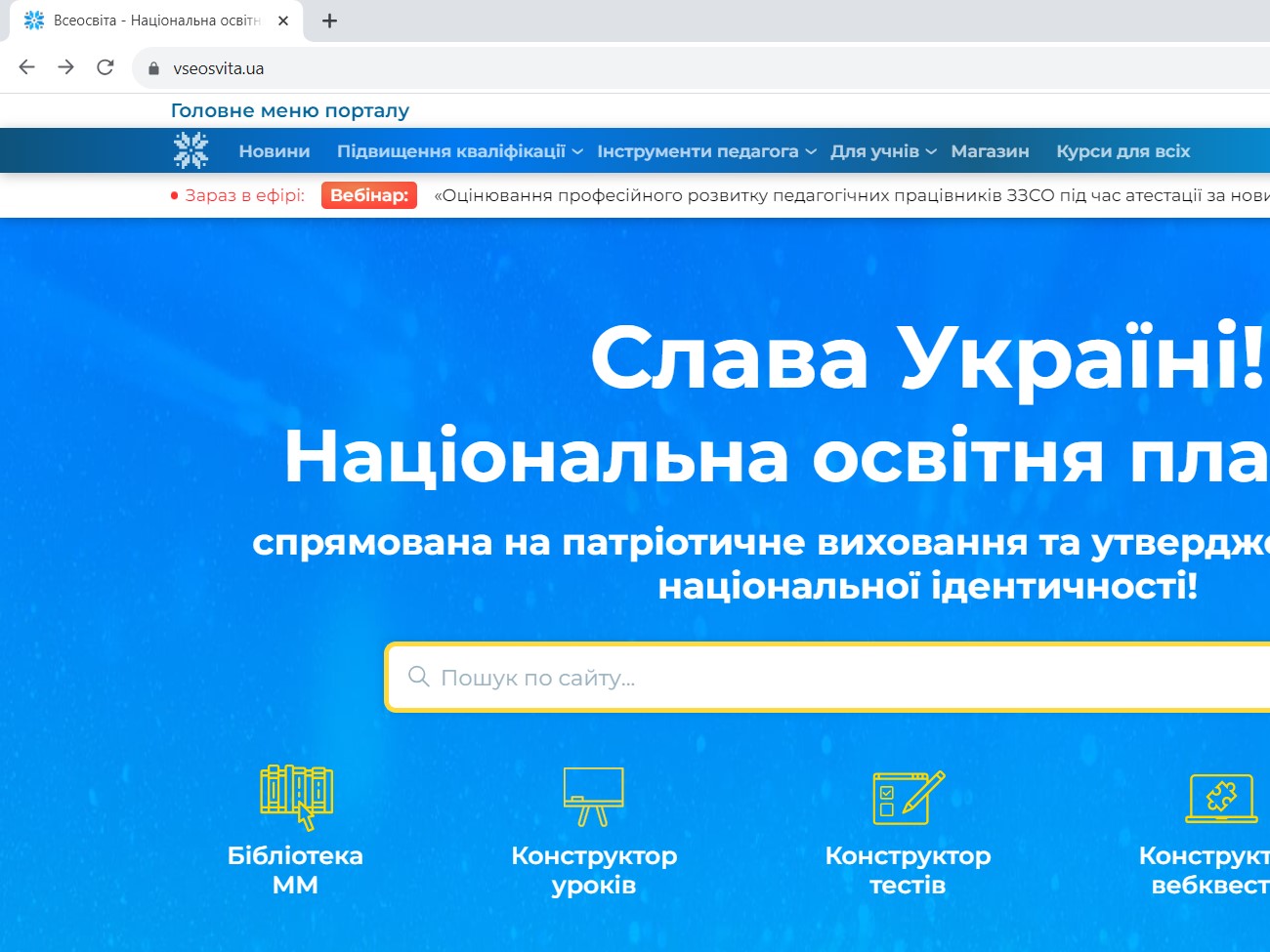The height and width of the screenshot is (952, 1270).
Task: Go forward using the forward arrow icon
Action: click(x=64, y=67)
